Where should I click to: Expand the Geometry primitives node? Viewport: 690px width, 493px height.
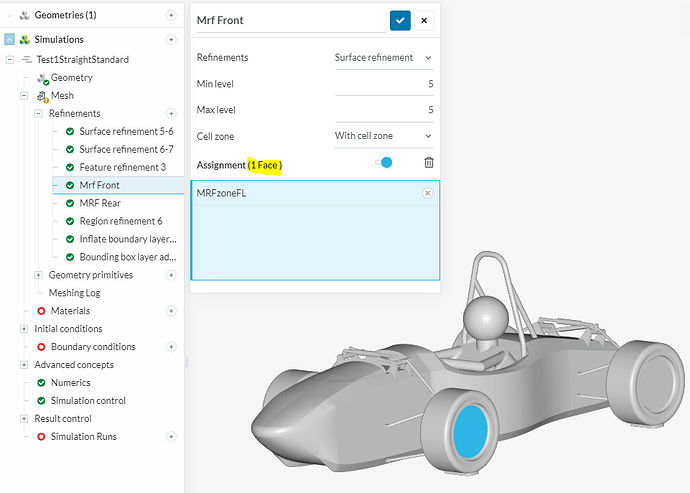[38, 275]
